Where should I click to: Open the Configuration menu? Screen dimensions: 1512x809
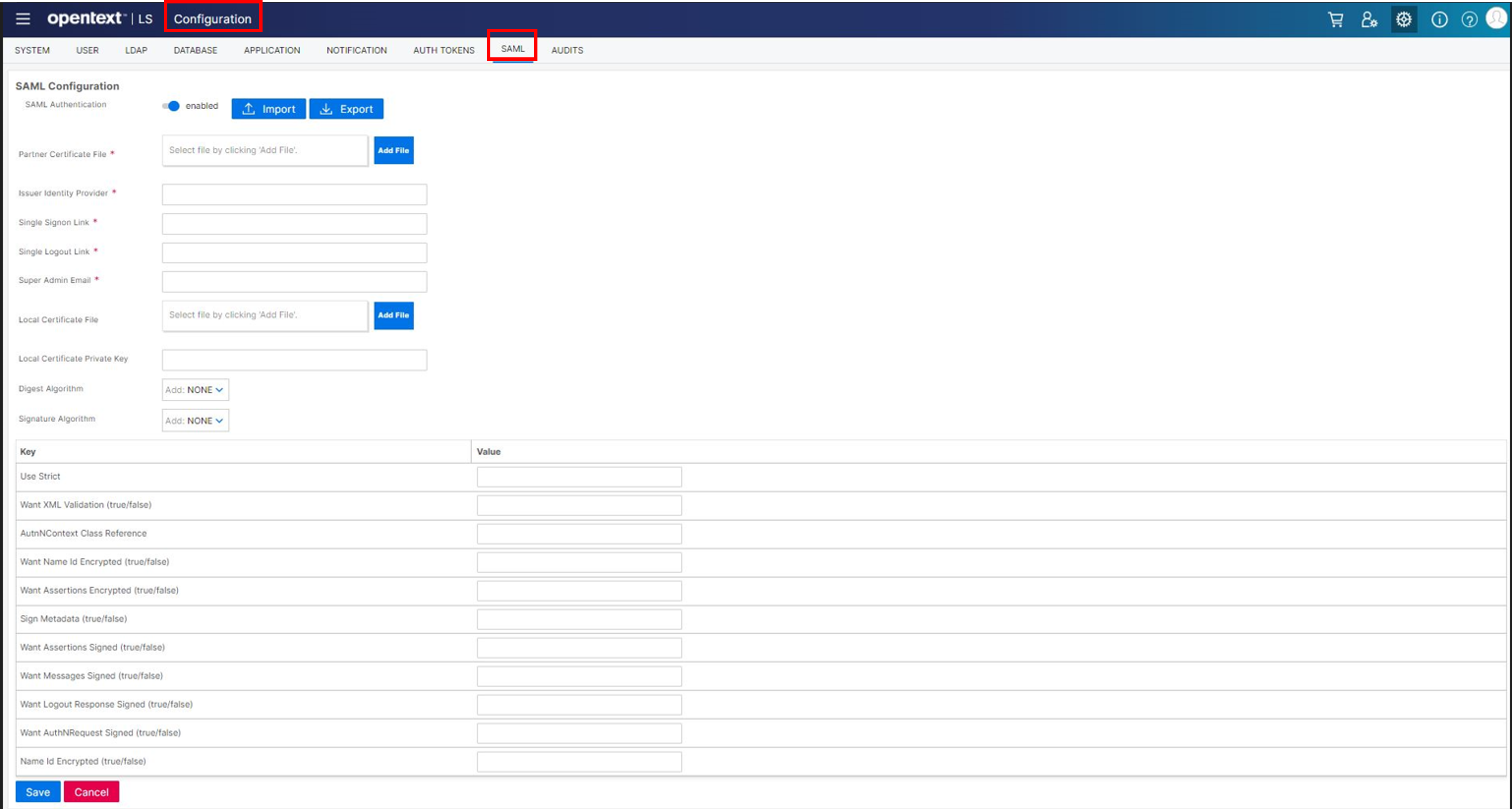click(x=212, y=18)
